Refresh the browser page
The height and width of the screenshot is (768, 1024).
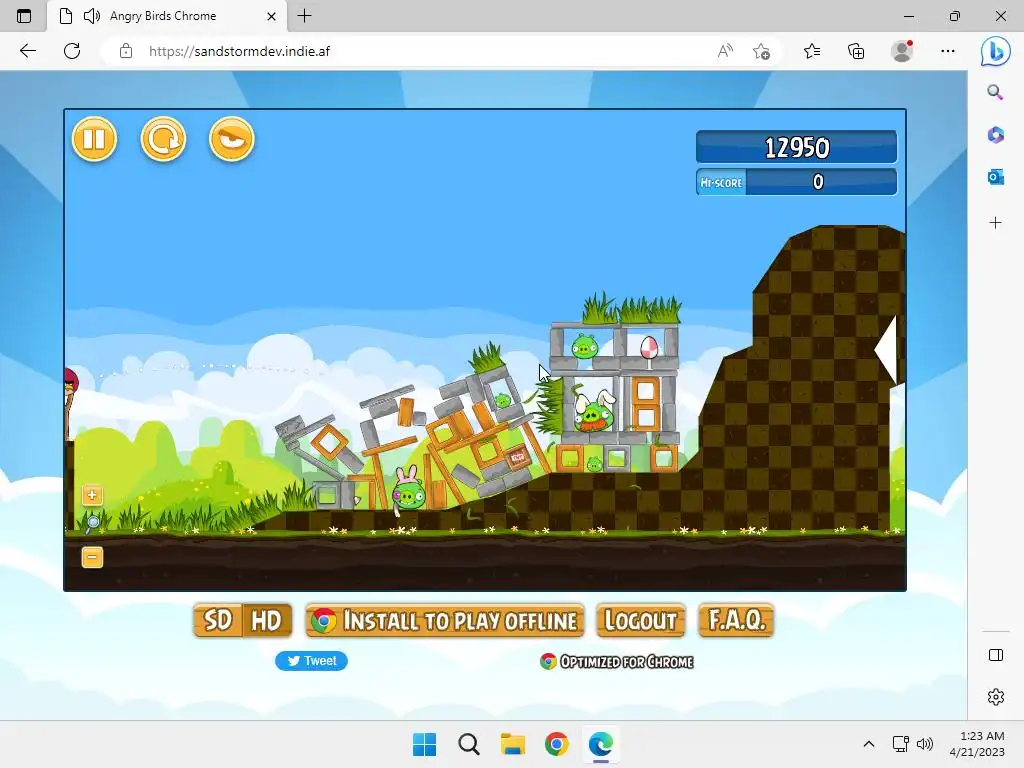point(72,51)
